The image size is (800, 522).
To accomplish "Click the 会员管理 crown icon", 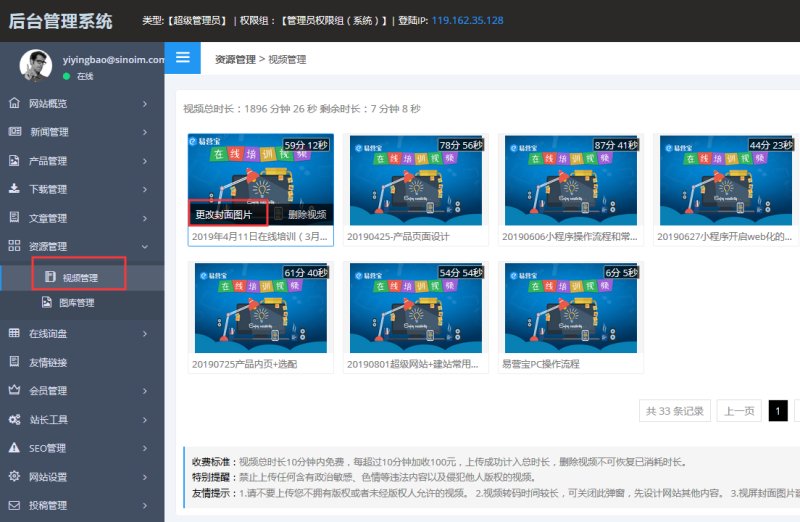I will tap(14, 390).
